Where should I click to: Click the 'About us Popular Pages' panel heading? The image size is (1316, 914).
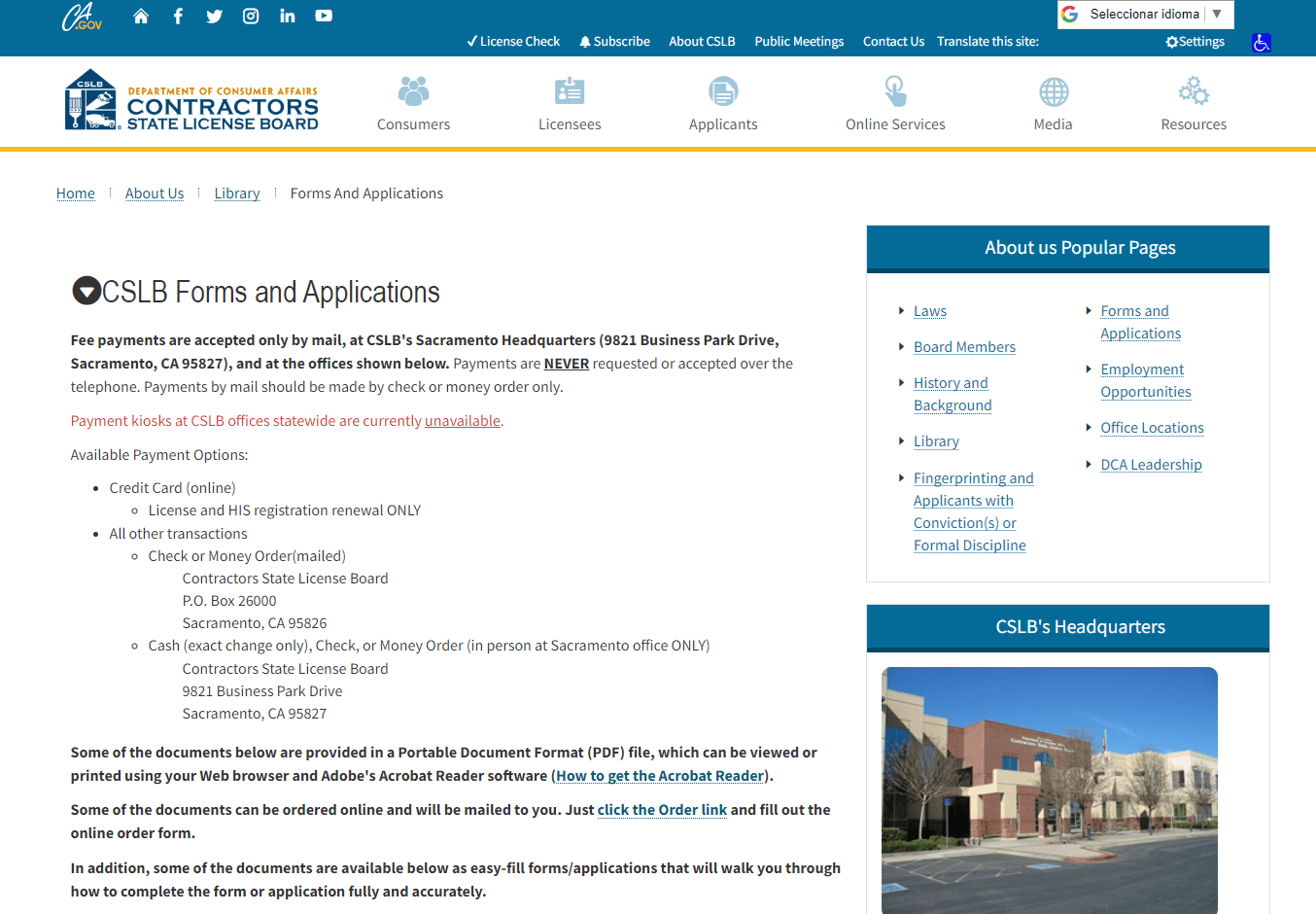click(1080, 248)
